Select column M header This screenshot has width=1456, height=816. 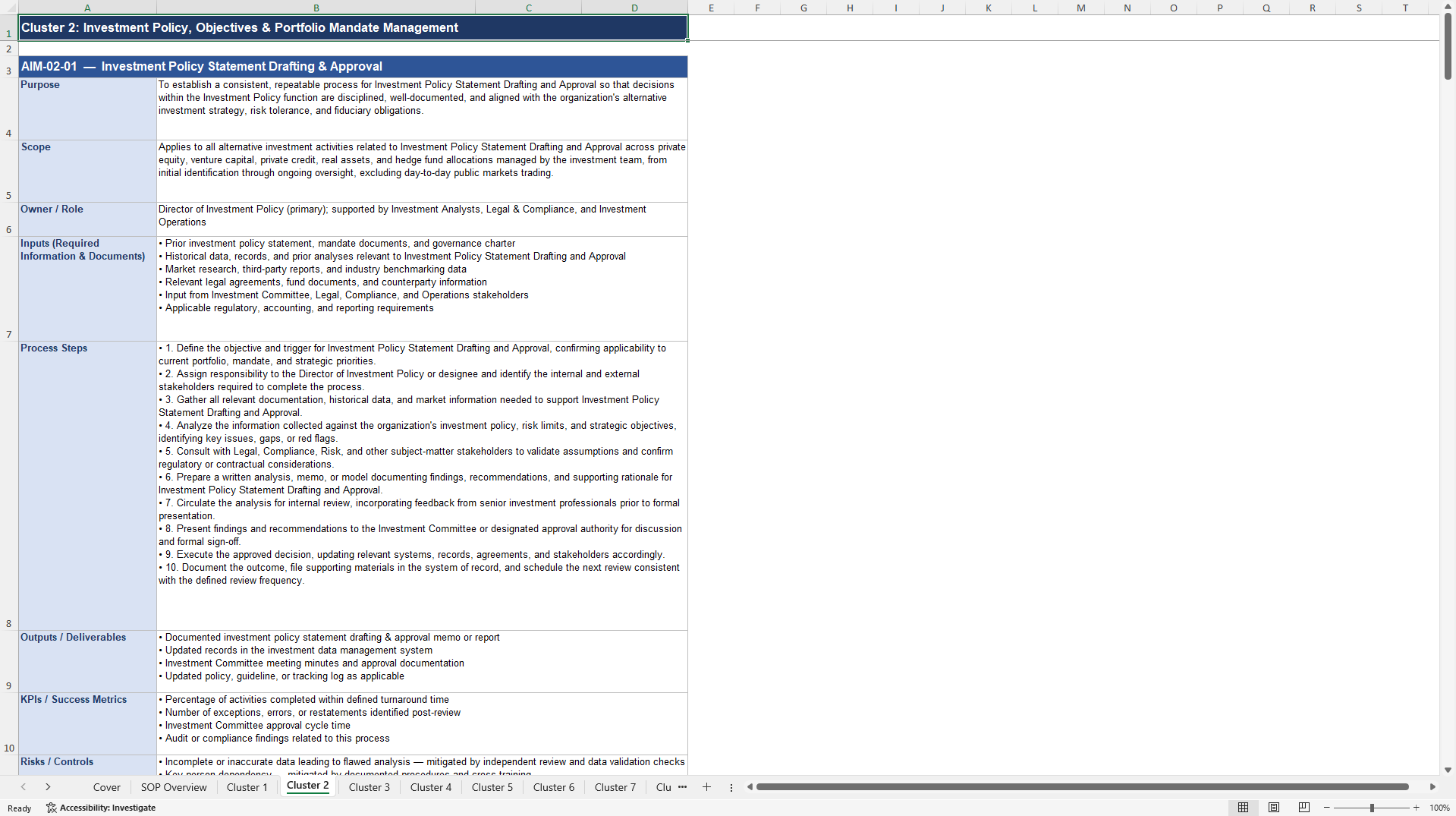pos(1080,8)
